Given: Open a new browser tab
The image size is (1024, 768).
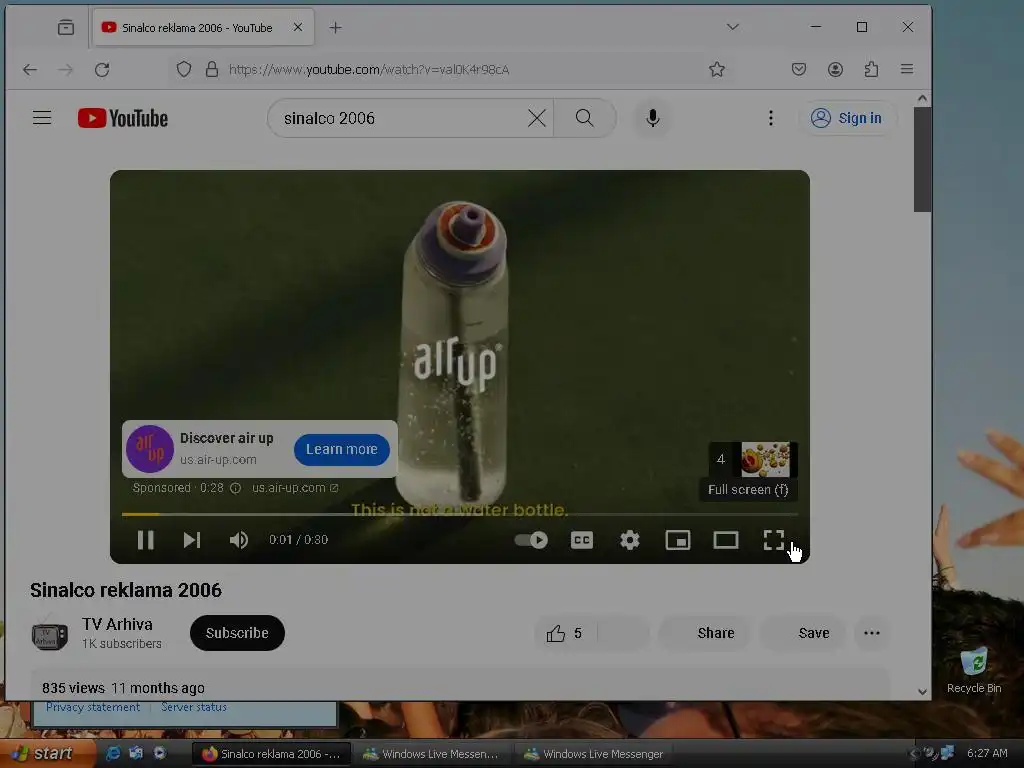Looking at the screenshot, I should tap(335, 27).
